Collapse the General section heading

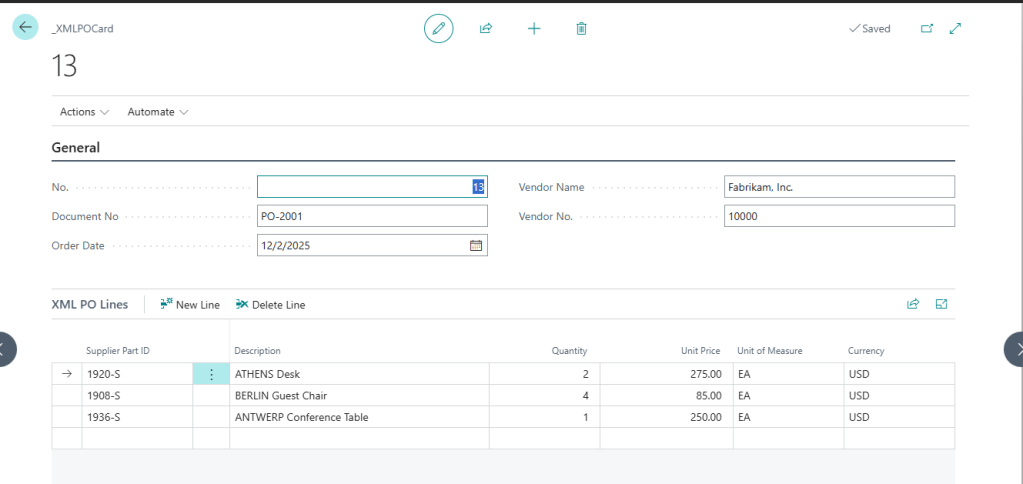[76, 148]
